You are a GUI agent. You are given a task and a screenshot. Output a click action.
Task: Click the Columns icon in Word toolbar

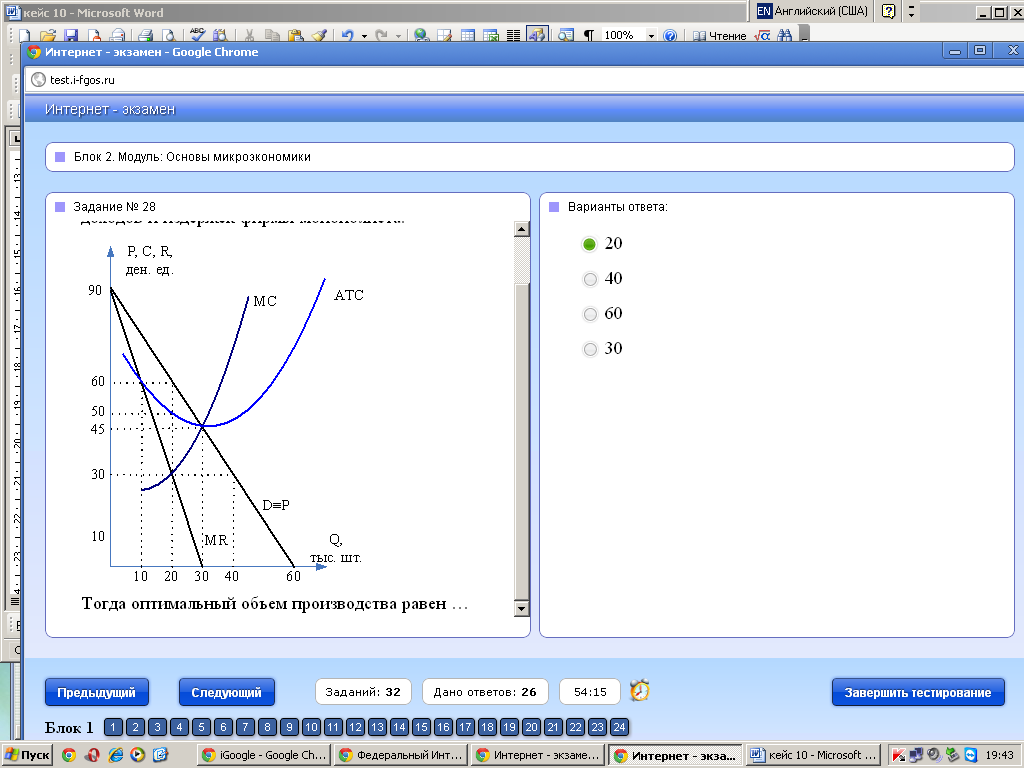point(513,35)
